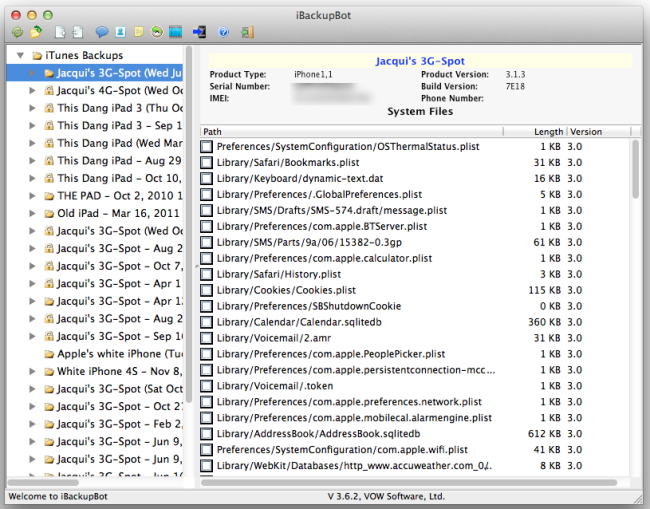Click the green refresh backups toolbar icon
The width and height of the screenshot is (650, 509).
click(13, 32)
